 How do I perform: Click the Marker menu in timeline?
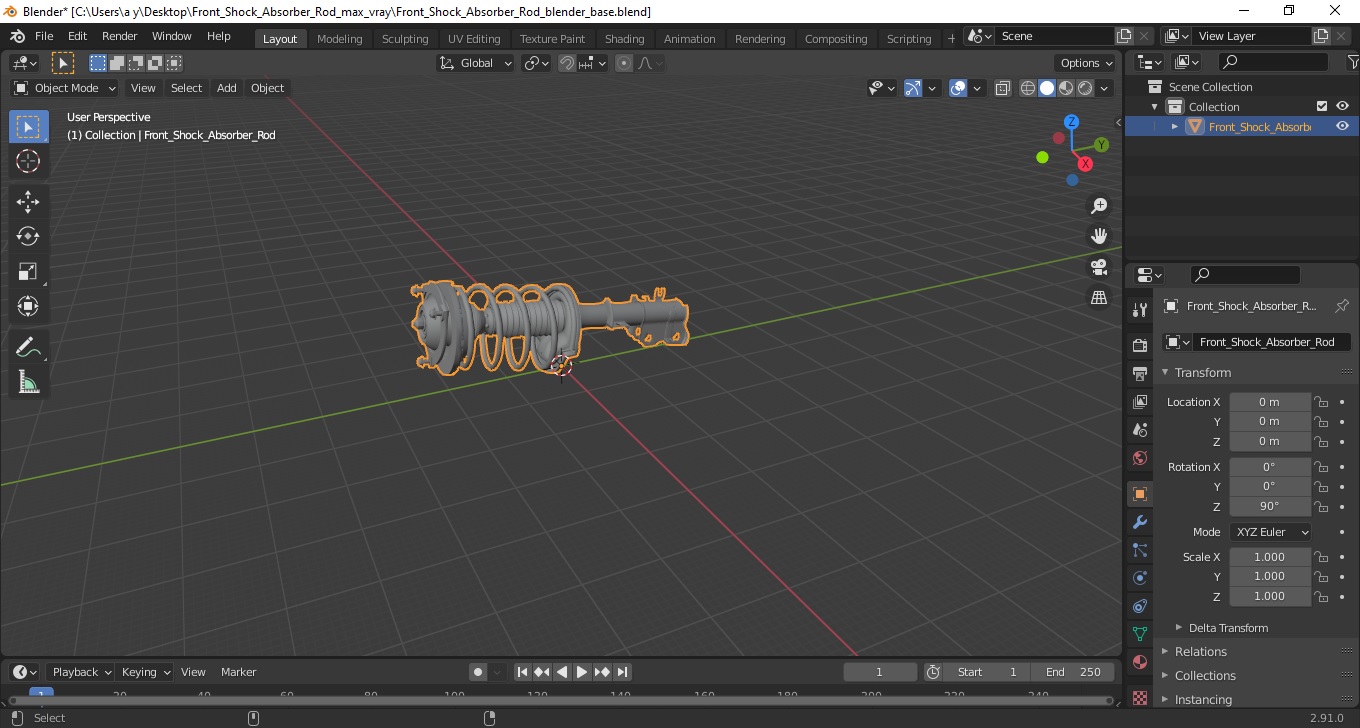tap(239, 672)
